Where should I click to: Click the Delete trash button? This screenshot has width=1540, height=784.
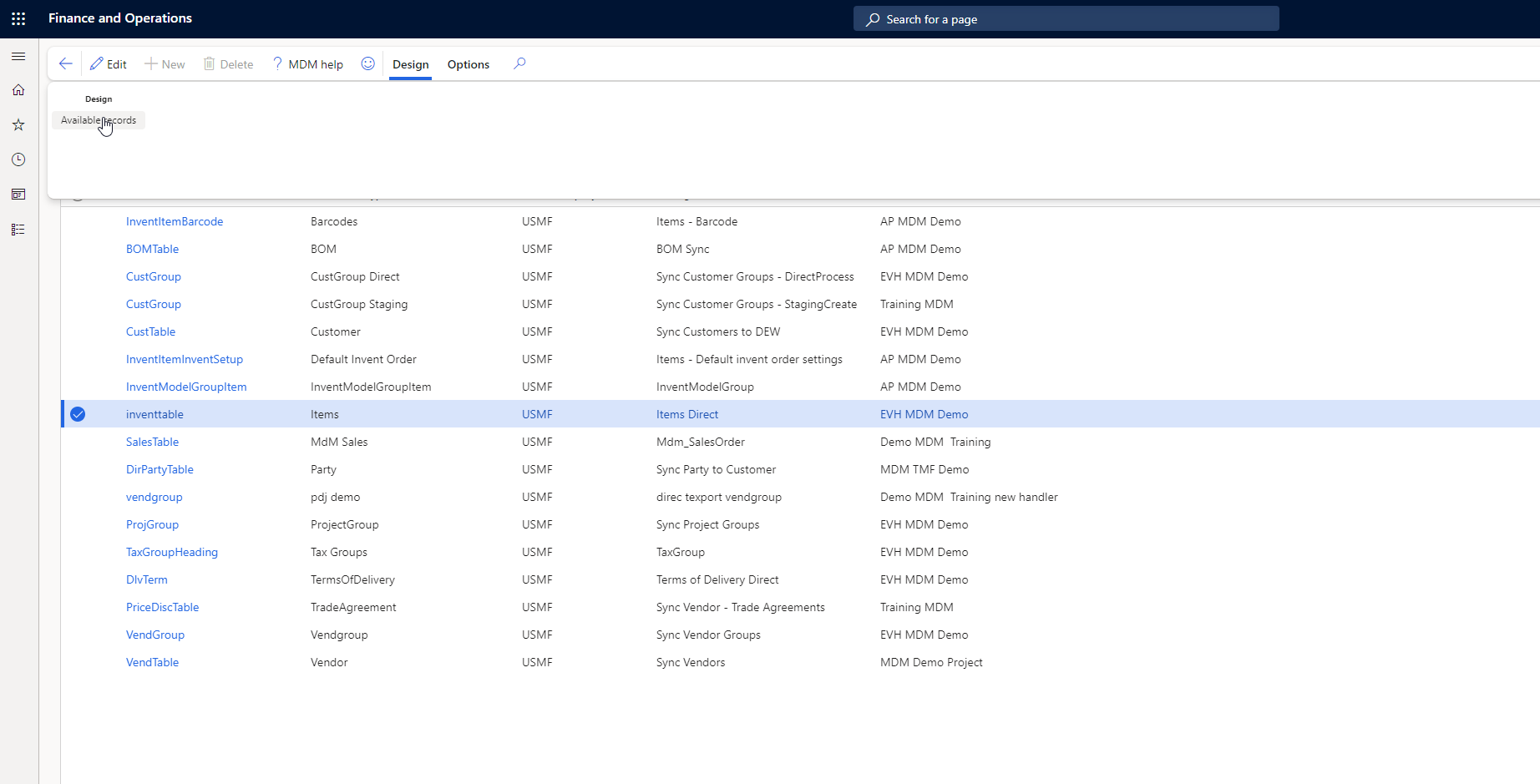click(228, 64)
